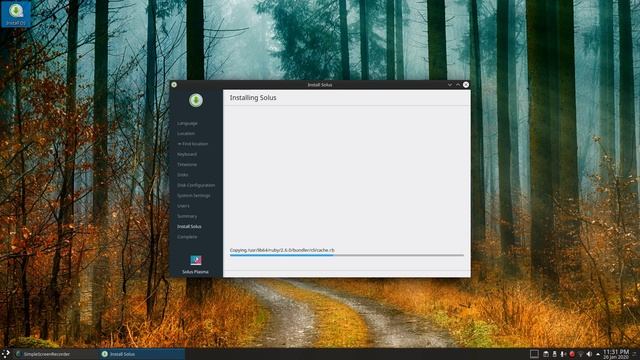This screenshot has height=360, width=640.
Task: Select Disks step in installer sidebar
Action: 182,175
